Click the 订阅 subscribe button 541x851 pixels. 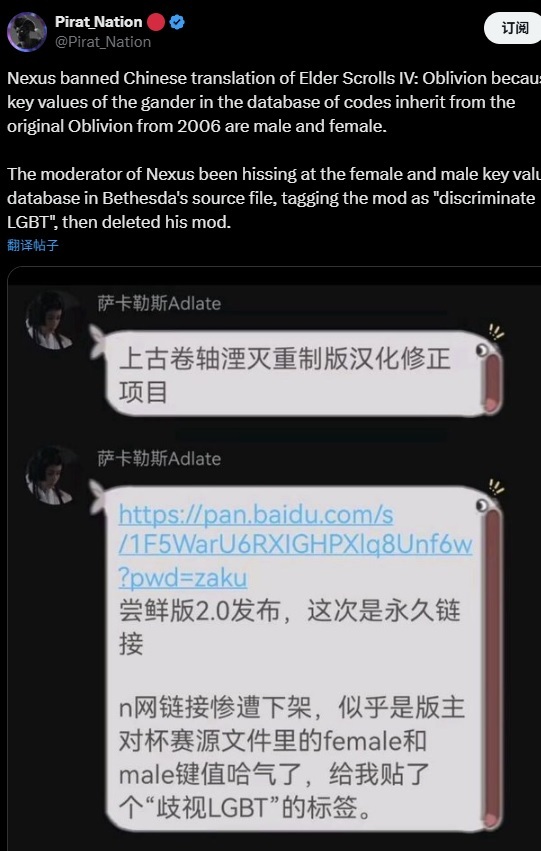point(514,28)
